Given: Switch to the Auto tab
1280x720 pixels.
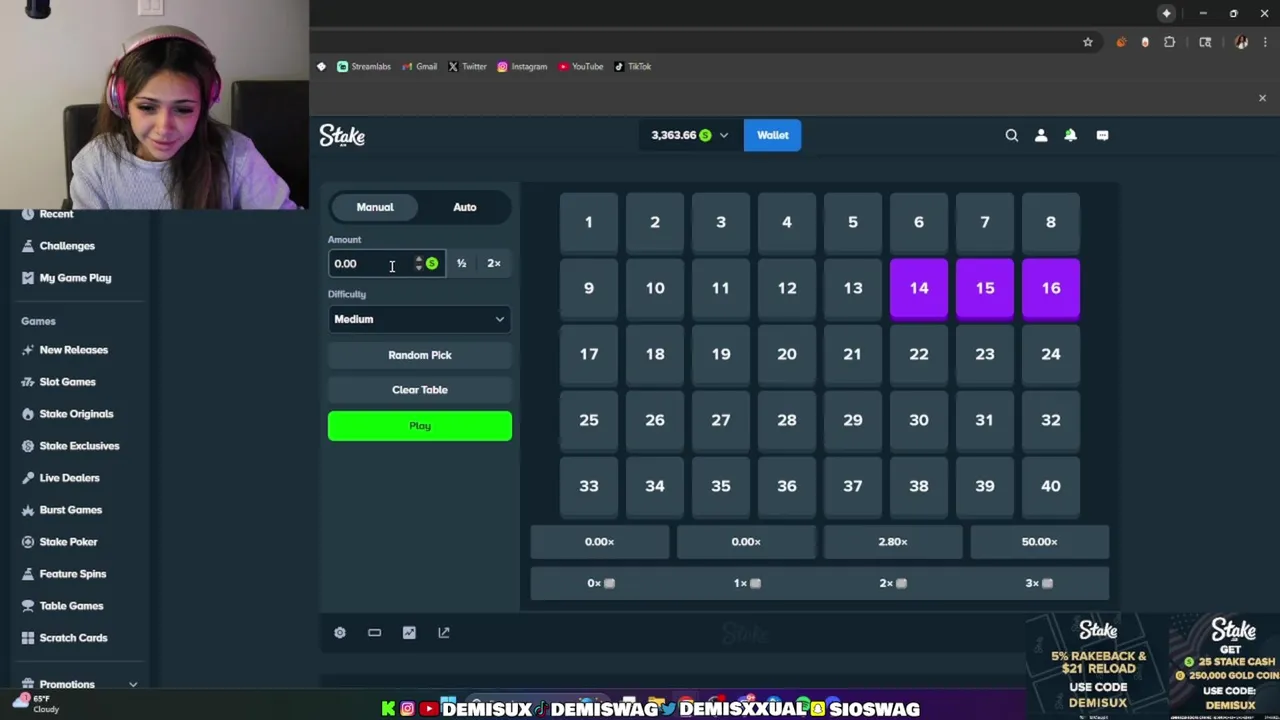Looking at the screenshot, I should click(465, 207).
